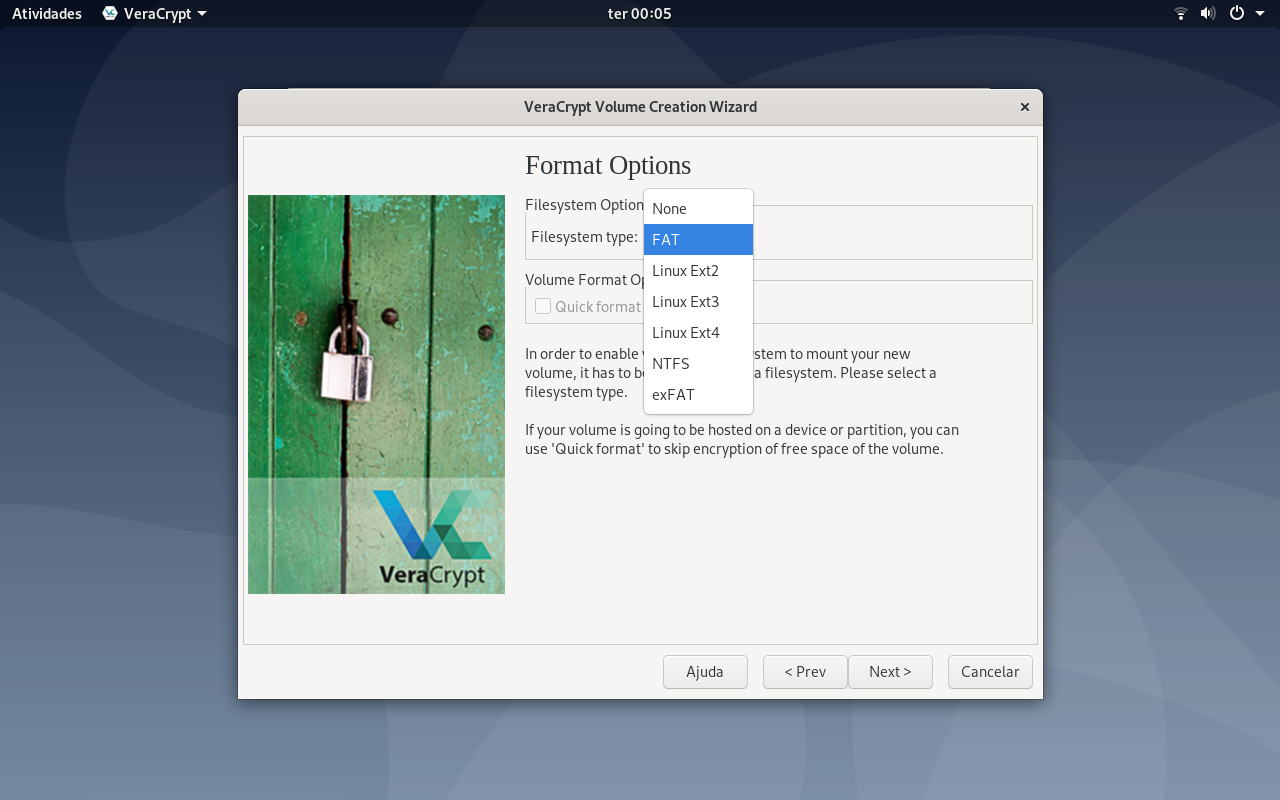Screen dimensions: 1280x800
Task: Continue with the Next button
Action: point(890,672)
